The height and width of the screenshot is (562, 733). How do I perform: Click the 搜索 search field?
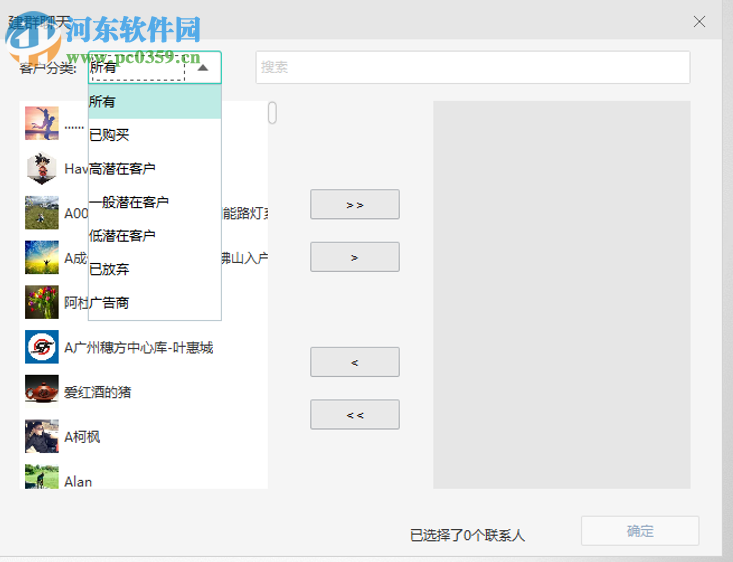[x=473, y=67]
